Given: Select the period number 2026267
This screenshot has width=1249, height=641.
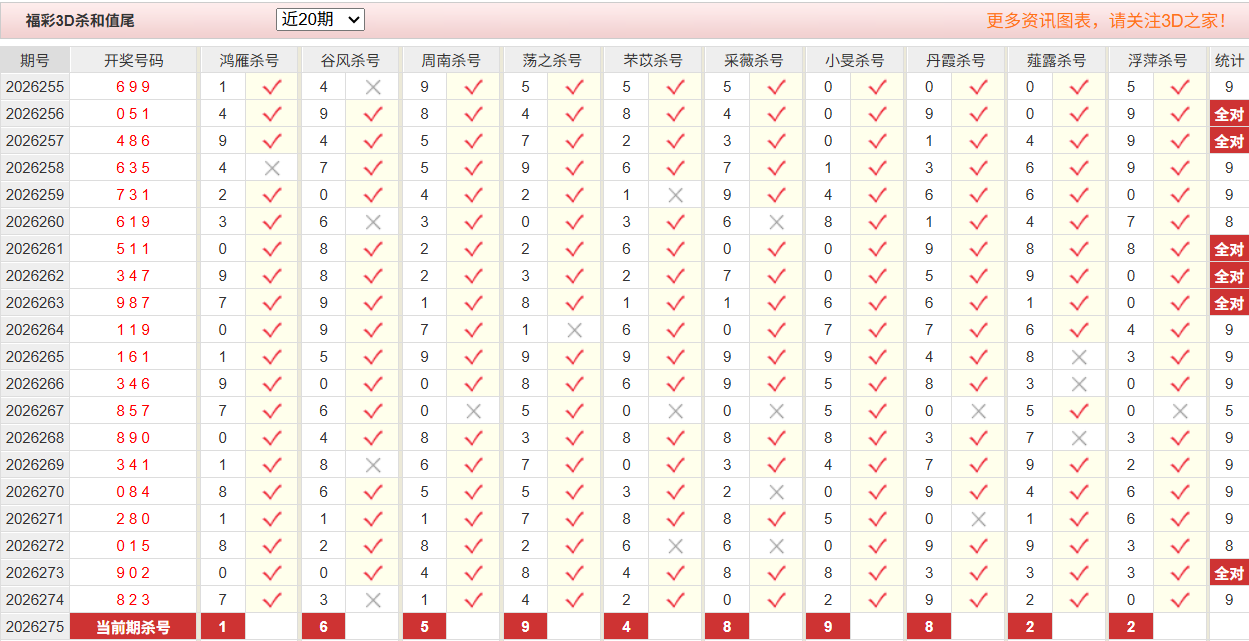Looking at the screenshot, I should pos(35,411).
